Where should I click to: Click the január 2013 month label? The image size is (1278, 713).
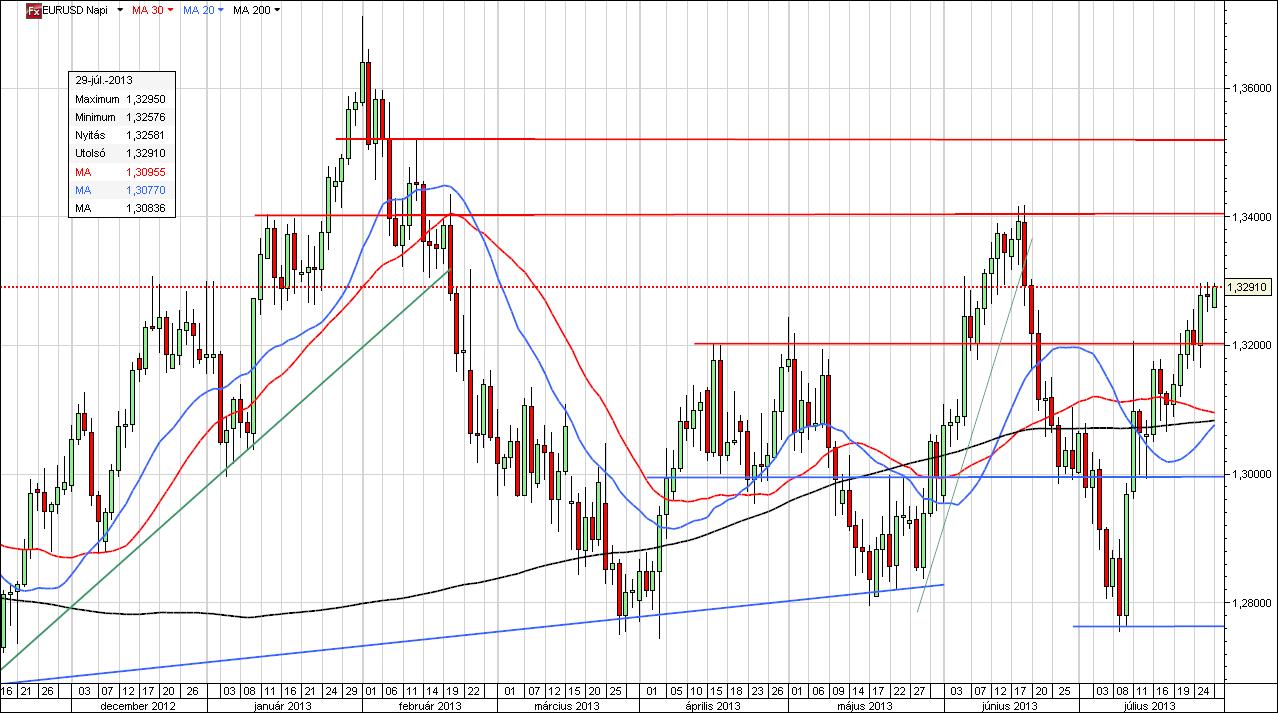(284, 705)
